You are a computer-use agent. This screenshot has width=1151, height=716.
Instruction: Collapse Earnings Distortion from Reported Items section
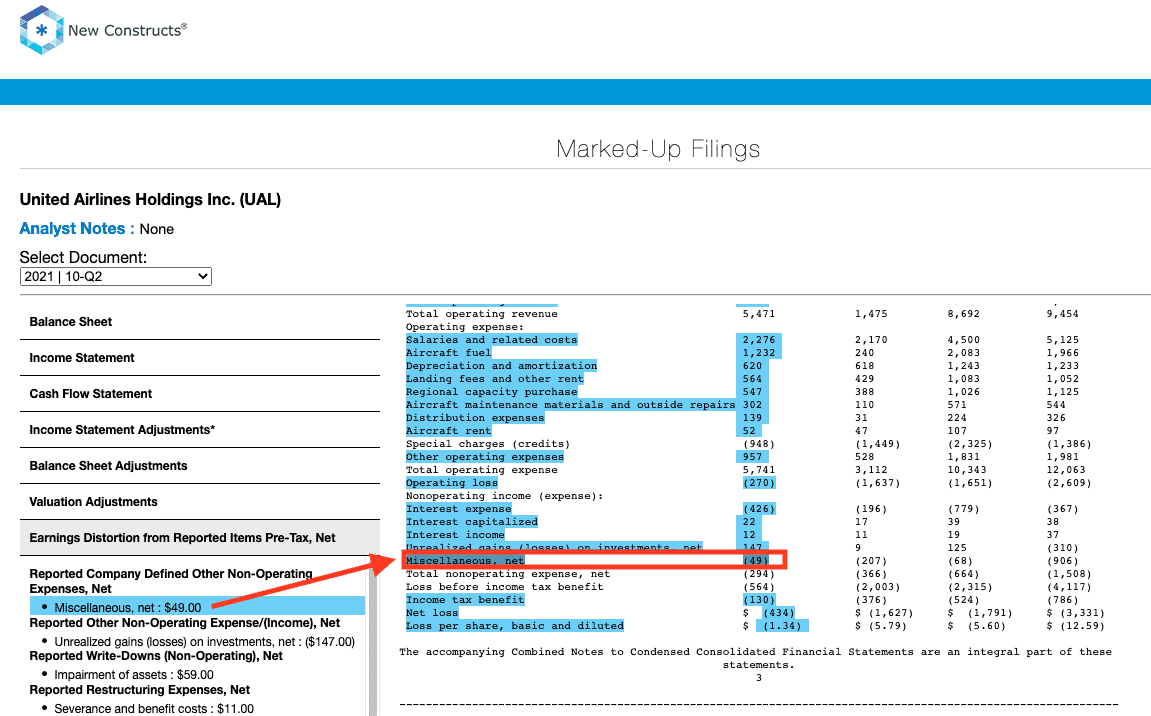point(200,538)
